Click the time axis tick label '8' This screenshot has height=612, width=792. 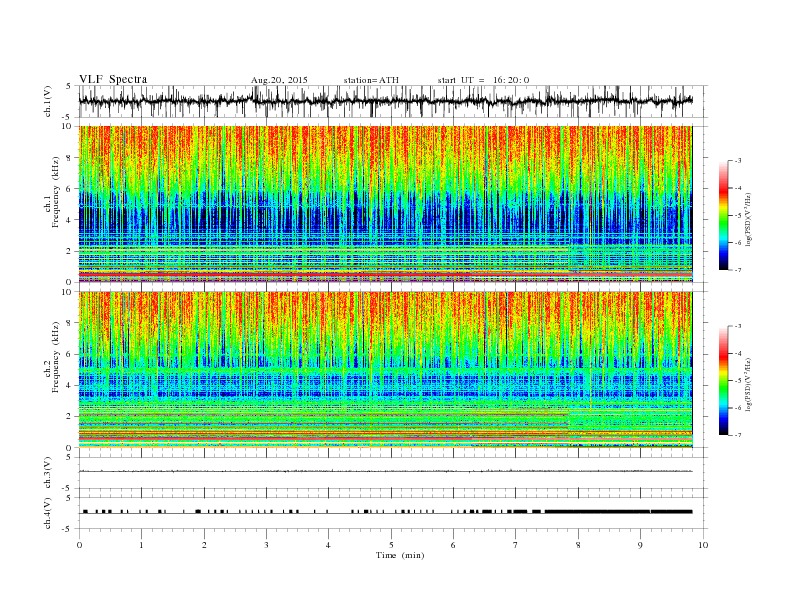(x=578, y=545)
